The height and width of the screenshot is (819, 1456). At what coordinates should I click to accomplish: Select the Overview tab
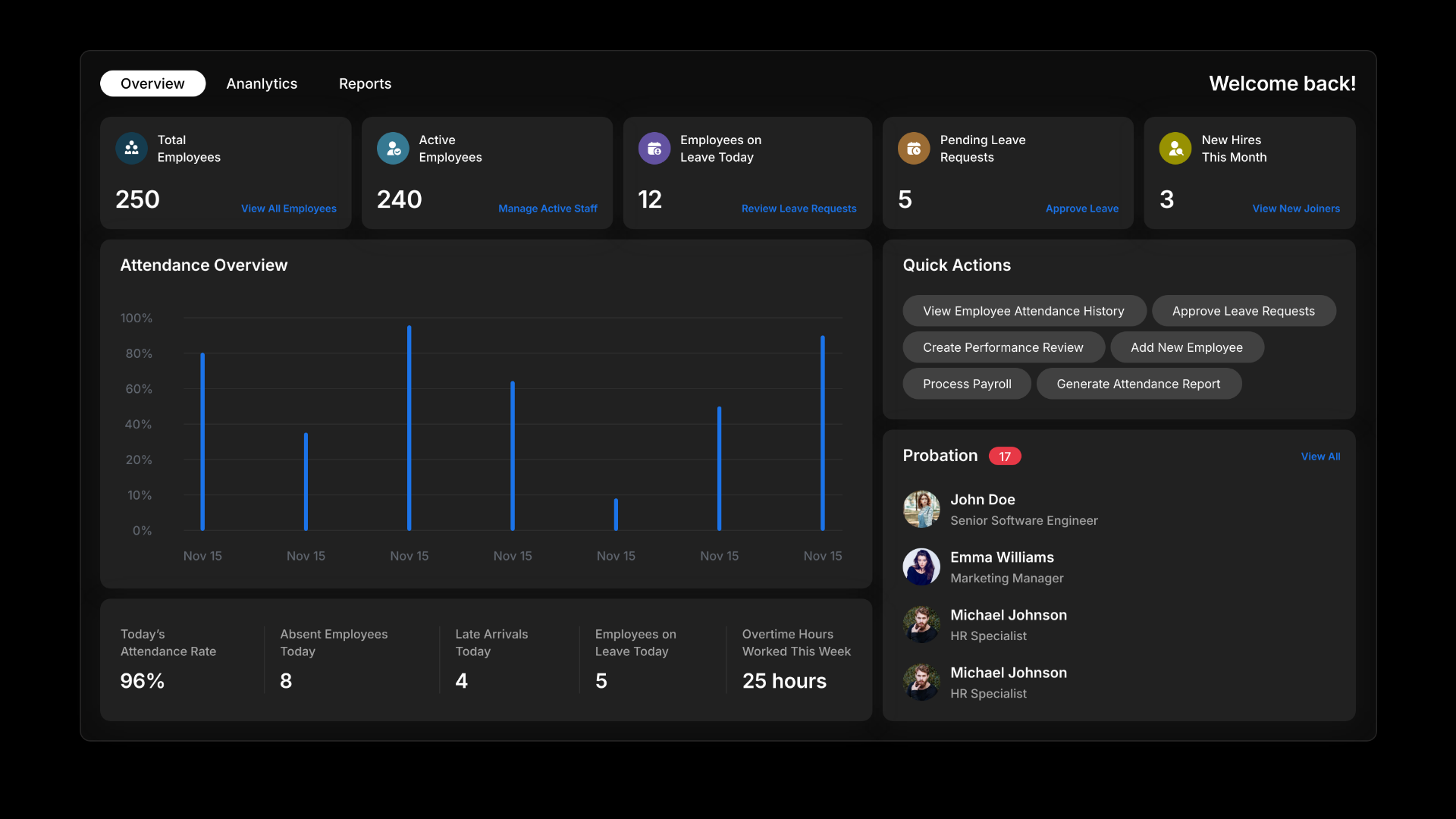(152, 83)
